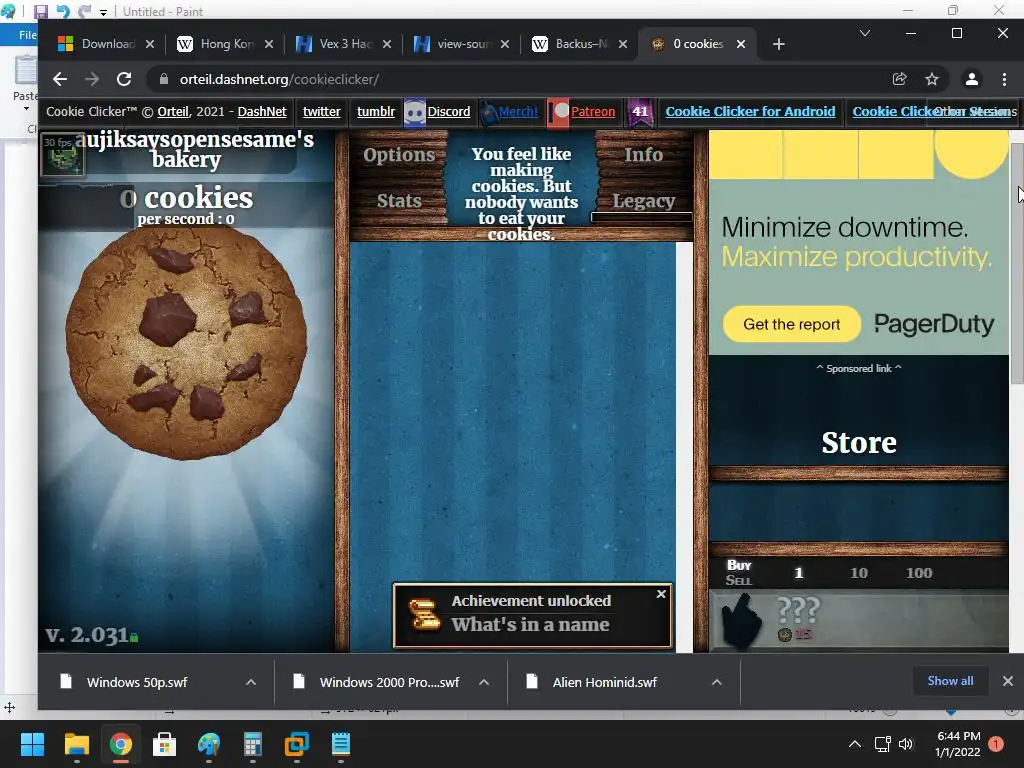Image resolution: width=1024 pixels, height=768 pixels.
Task: Open Microsoft Store from taskbar
Action: click(165, 744)
